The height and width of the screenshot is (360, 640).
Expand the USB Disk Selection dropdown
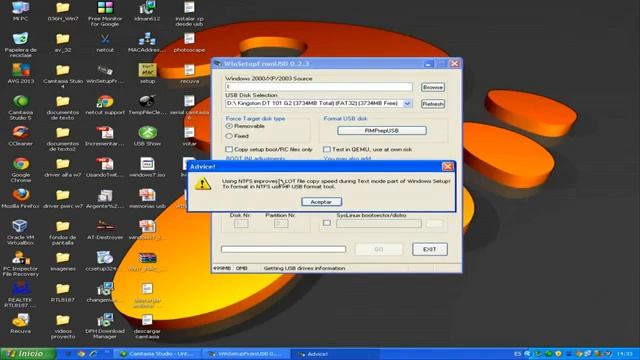point(407,104)
